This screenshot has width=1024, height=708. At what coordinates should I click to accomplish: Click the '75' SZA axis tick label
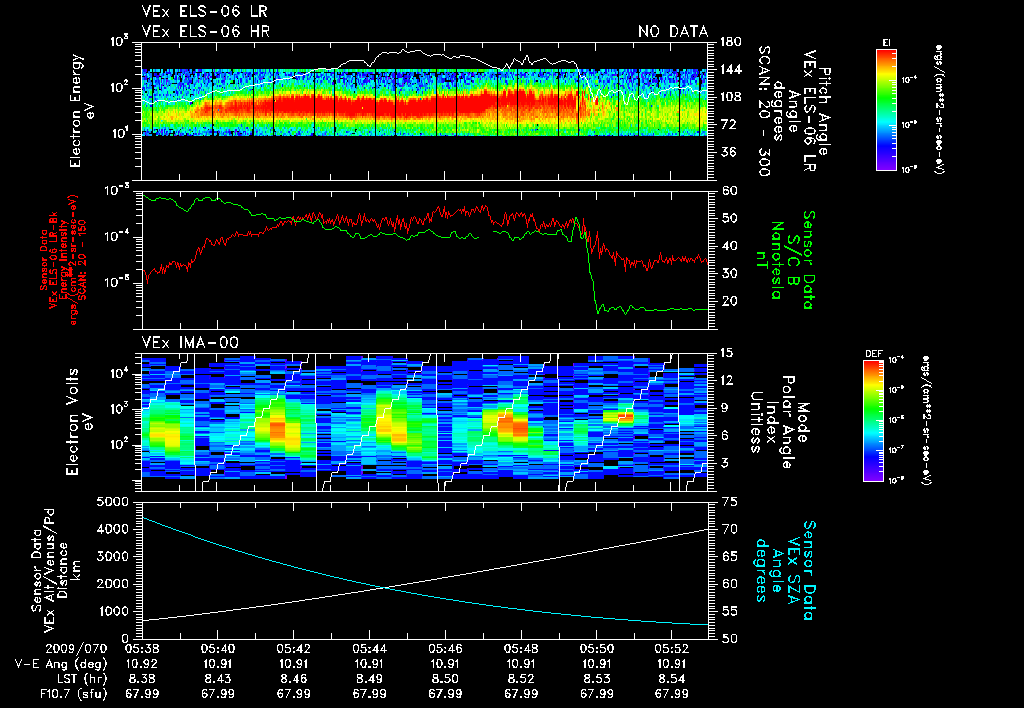(729, 502)
